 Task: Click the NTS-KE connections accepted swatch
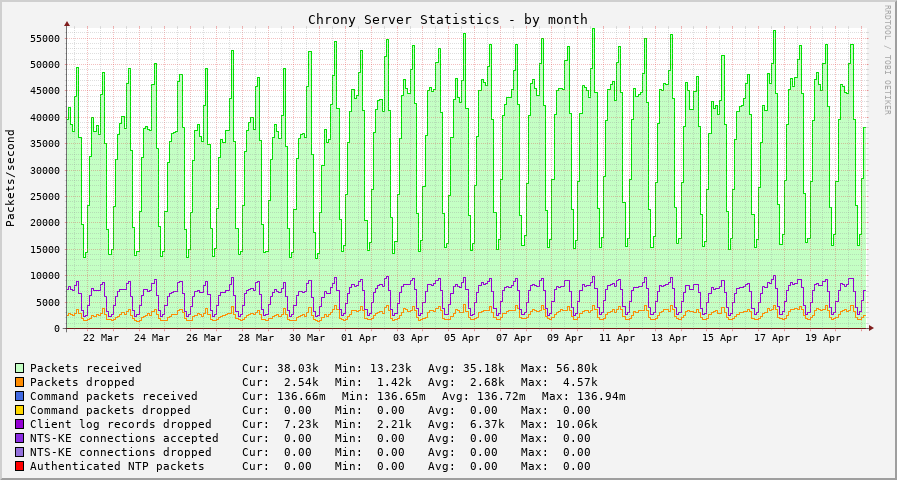pos(20,438)
